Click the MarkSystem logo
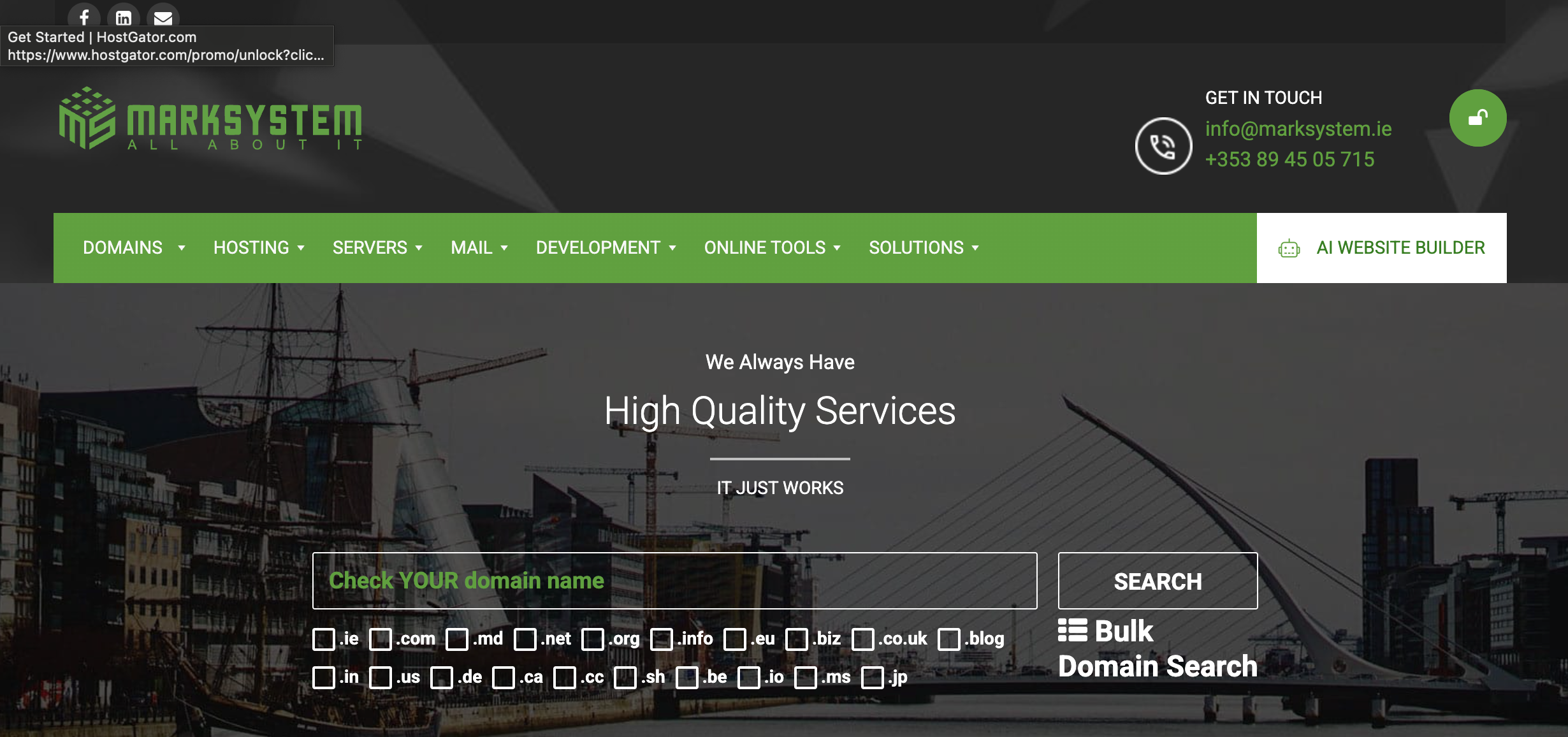Screen dimensions: 1568x737 pyautogui.click(x=210, y=119)
